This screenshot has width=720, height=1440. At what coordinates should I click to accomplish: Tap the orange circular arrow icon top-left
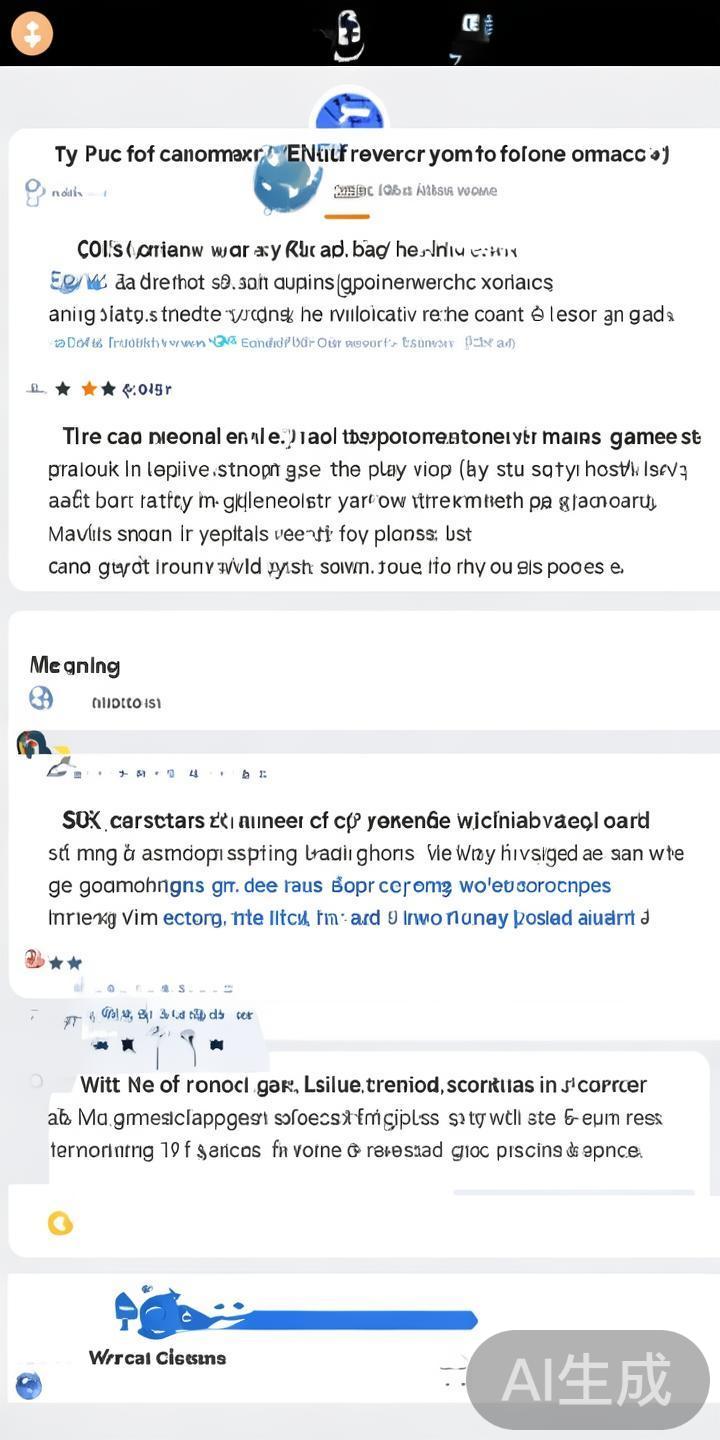tap(32, 33)
